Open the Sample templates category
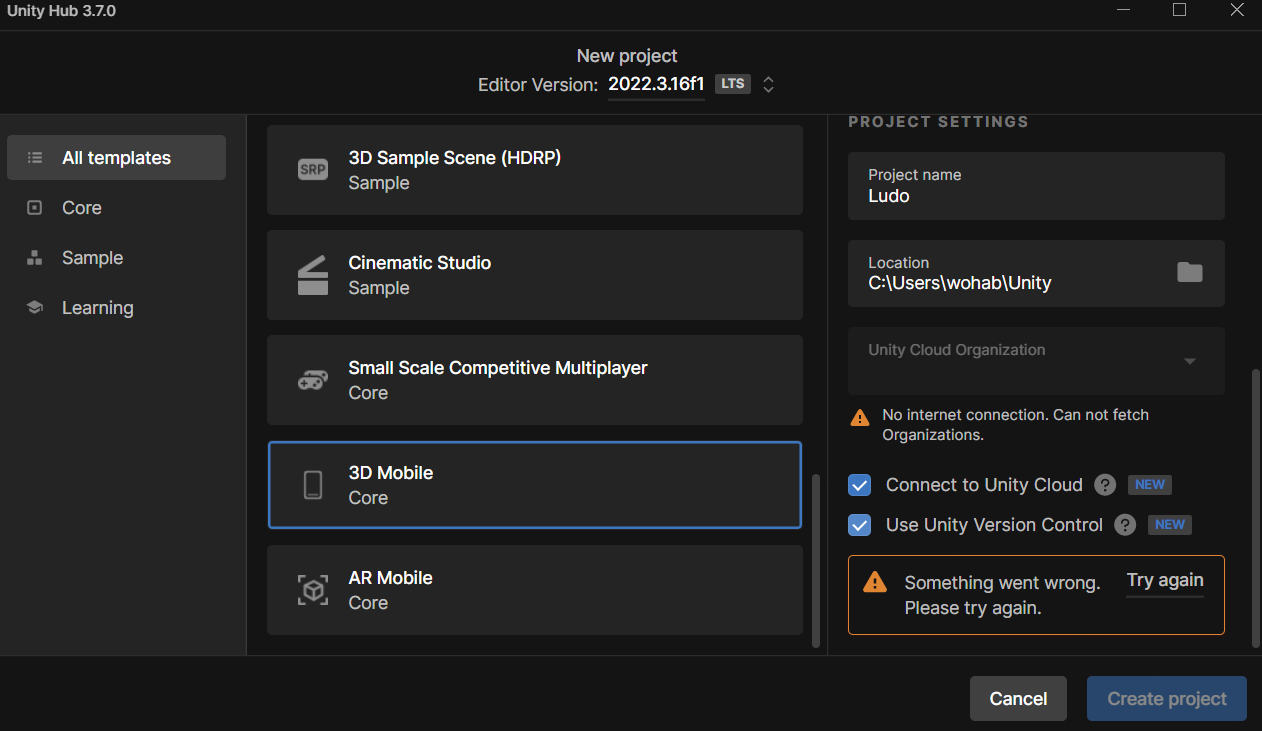Image resolution: width=1262 pixels, height=731 pixels. pos(92,258)
